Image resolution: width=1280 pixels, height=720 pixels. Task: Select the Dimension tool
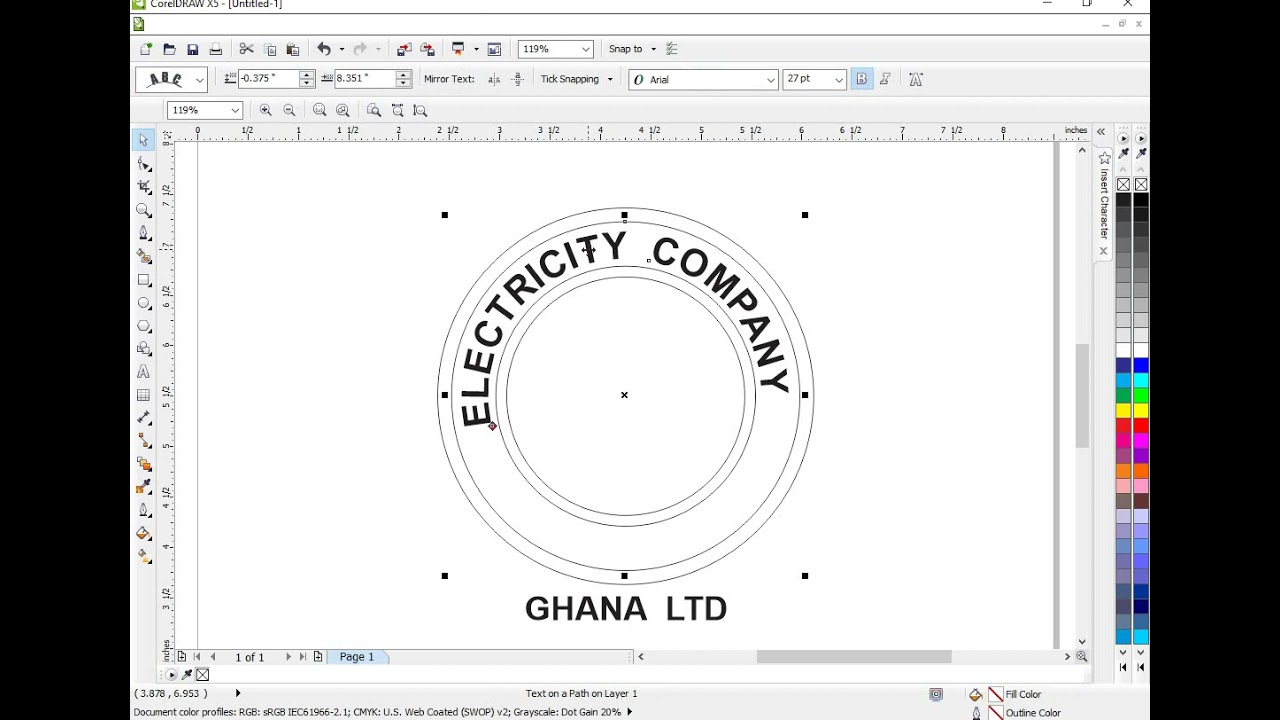pyautogui.click(x=144, y=418)
